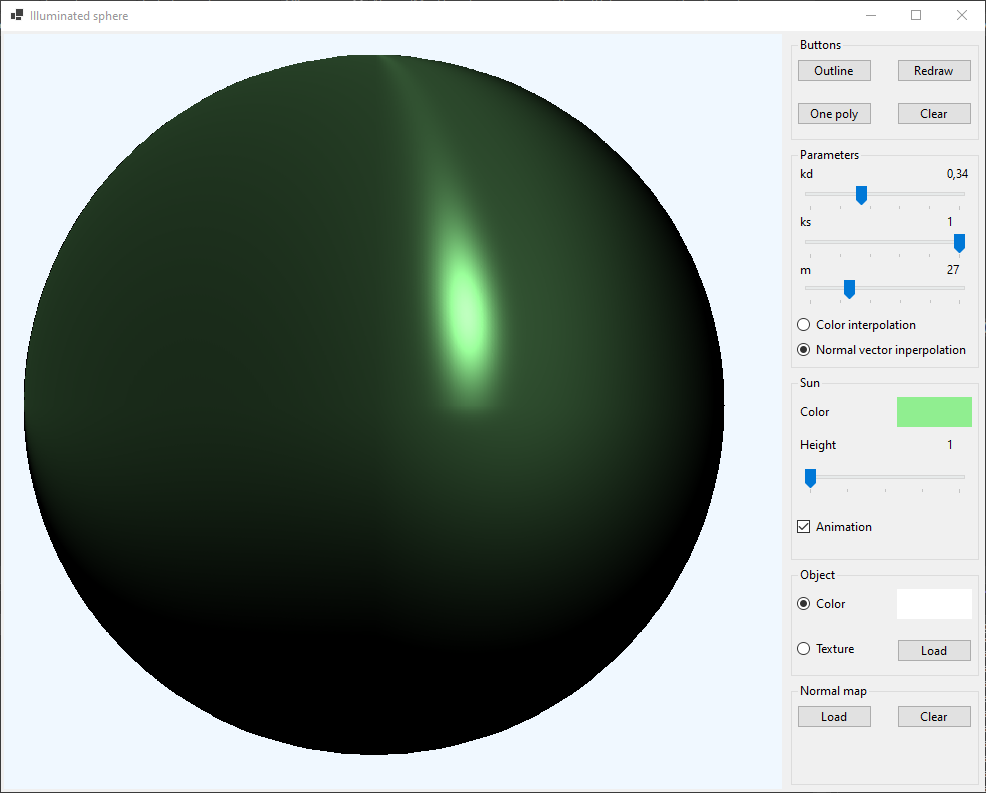Click Load in the Normal map group
The image size is (986, 793).
click(x=834, y=717)
